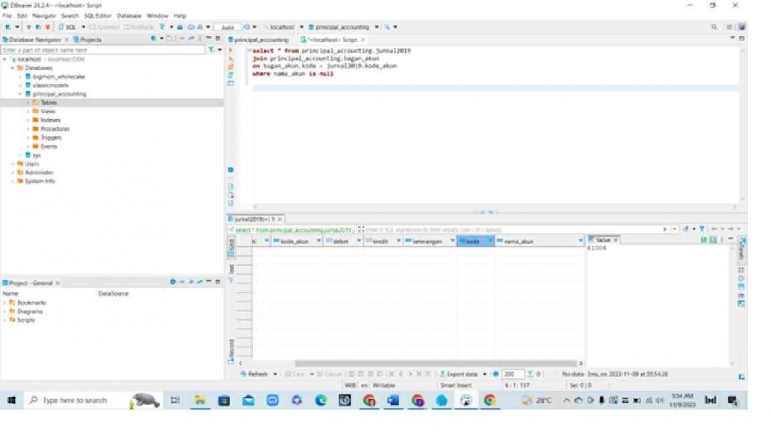Screen dimensions: 770x433
Task: Click the taskbar search box
Action: [x=93, y=401]
